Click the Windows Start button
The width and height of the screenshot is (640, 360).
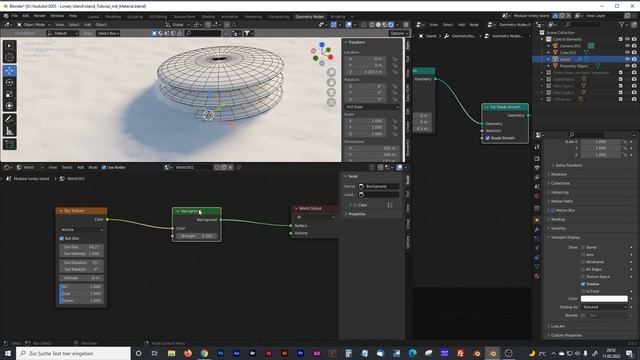click(x=8, y=353)
